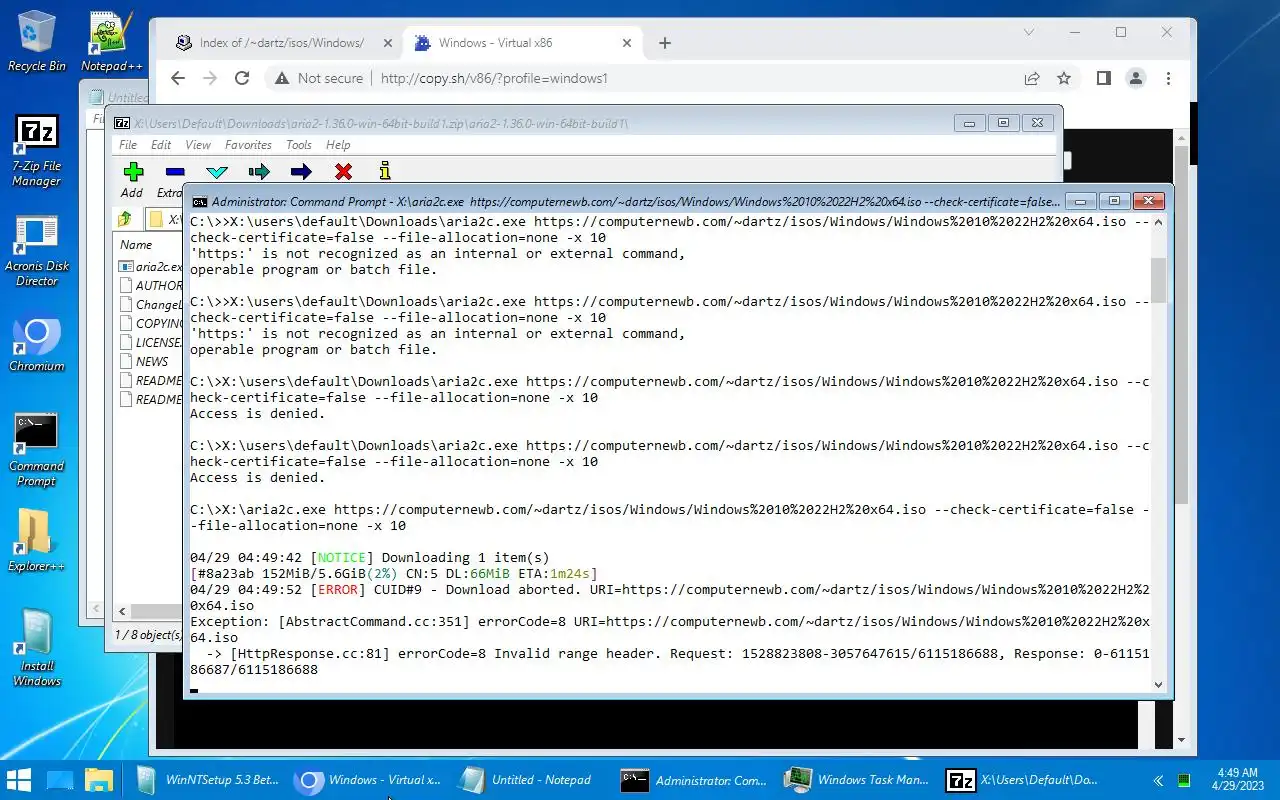The image size is (1280, 800).
Task: Open browser three-dot menu
Action: click(1168, 78)
